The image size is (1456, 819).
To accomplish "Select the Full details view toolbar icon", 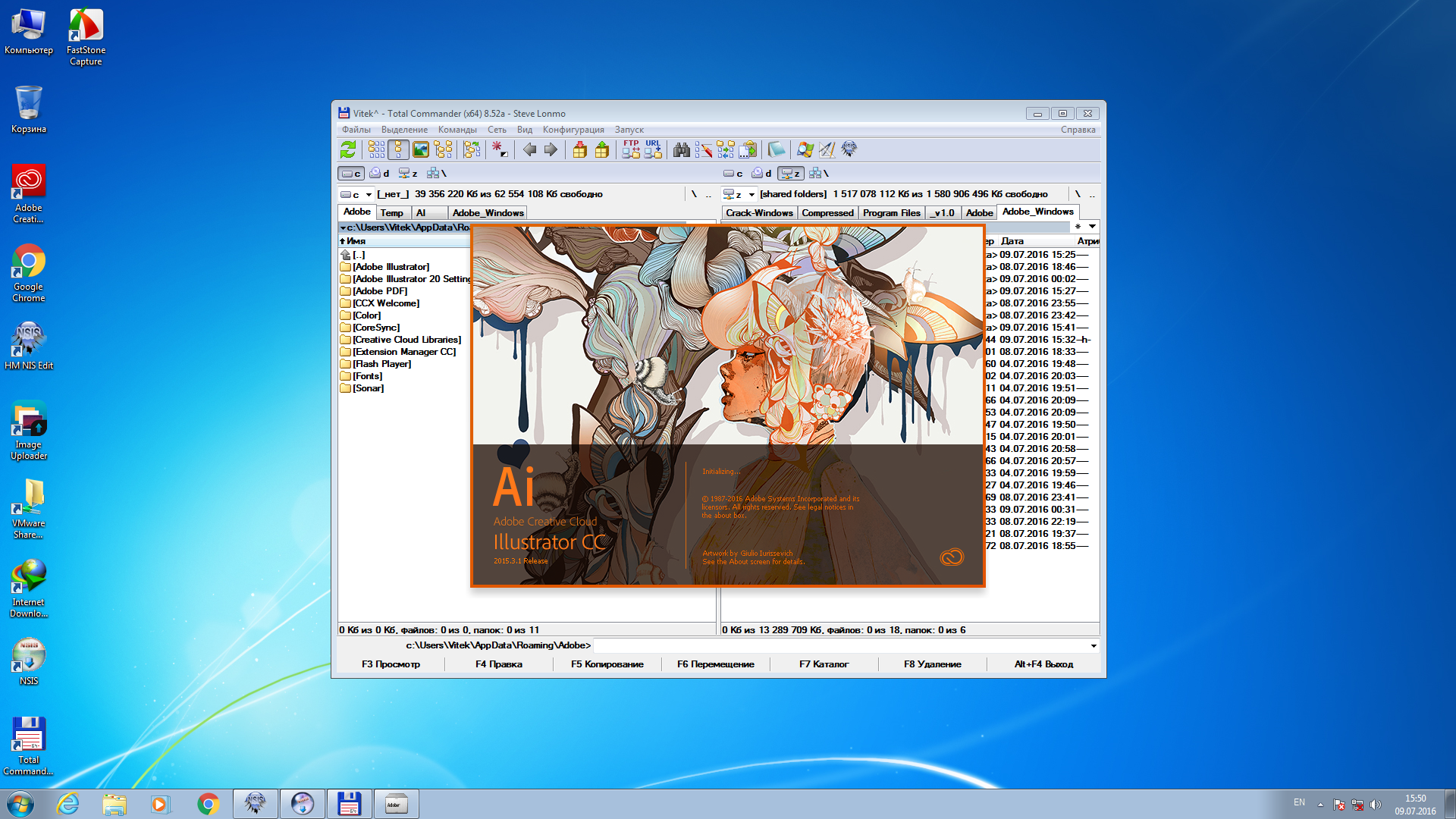I will pos(398,149).
